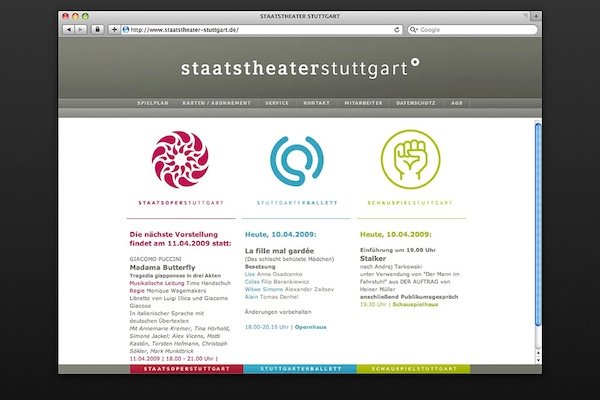Screen dimensions: 600x400
Task: Click 'Witwe Simone' role name
Action: point(264,289)
